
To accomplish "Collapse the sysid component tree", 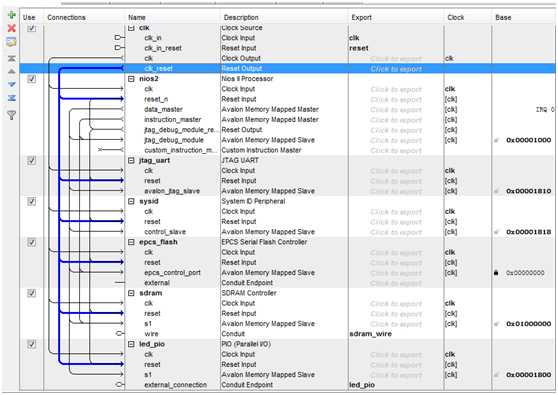I will point(131,201).
